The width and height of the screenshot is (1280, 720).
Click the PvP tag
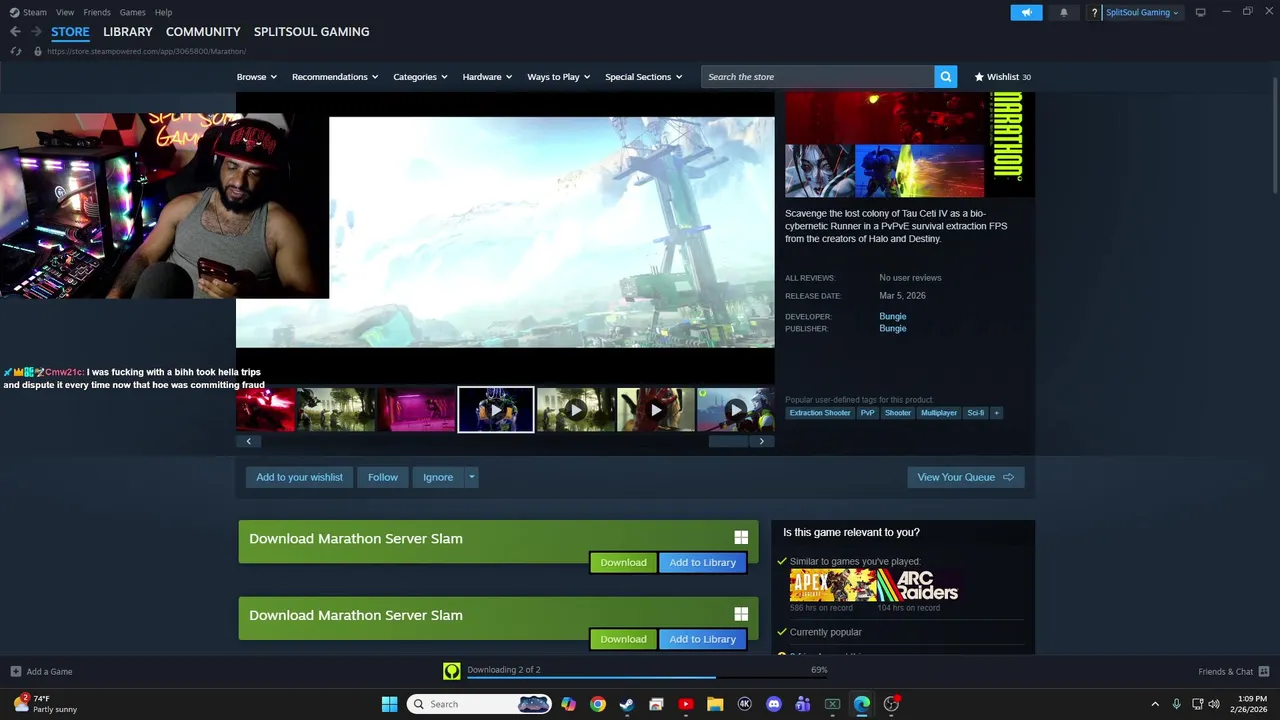coord(867,413)
